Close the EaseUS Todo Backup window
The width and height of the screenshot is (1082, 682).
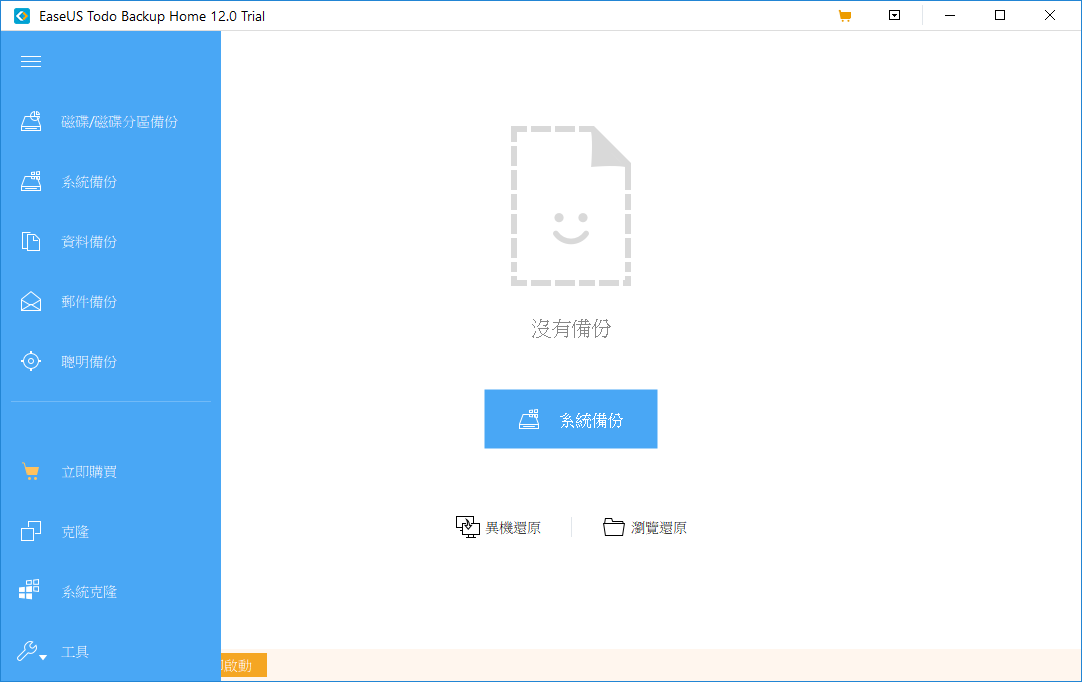click(1050, 15)
